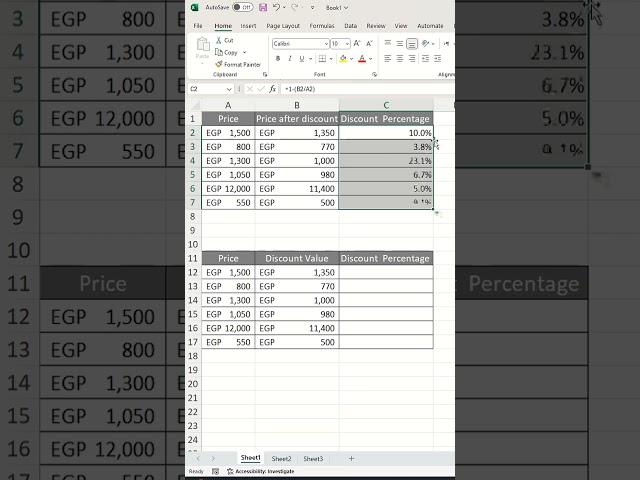The image size is (640, 480).
Task: Open the Formulas ribbon tab
Action: point(322,25)
